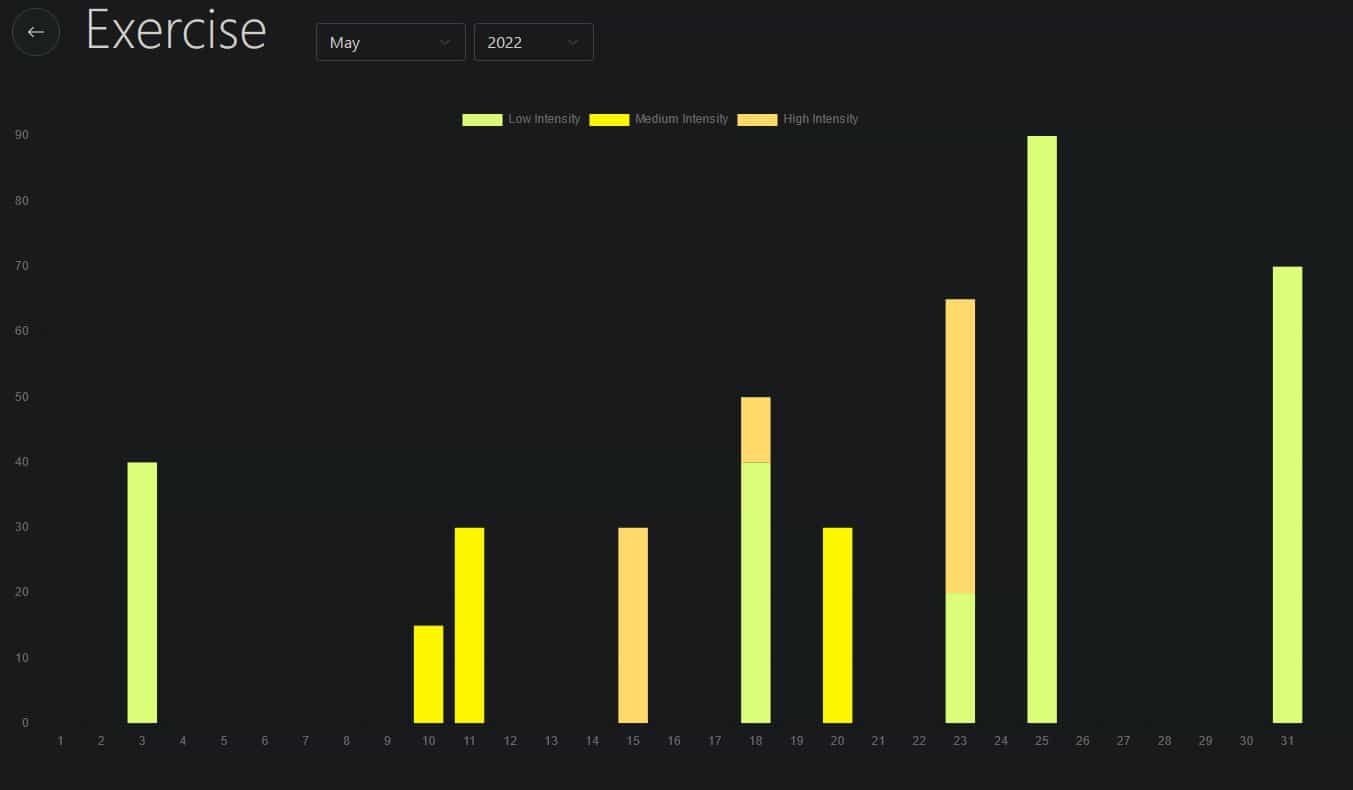
Task: Open the 2022 year dropdown
Action: 533,42
